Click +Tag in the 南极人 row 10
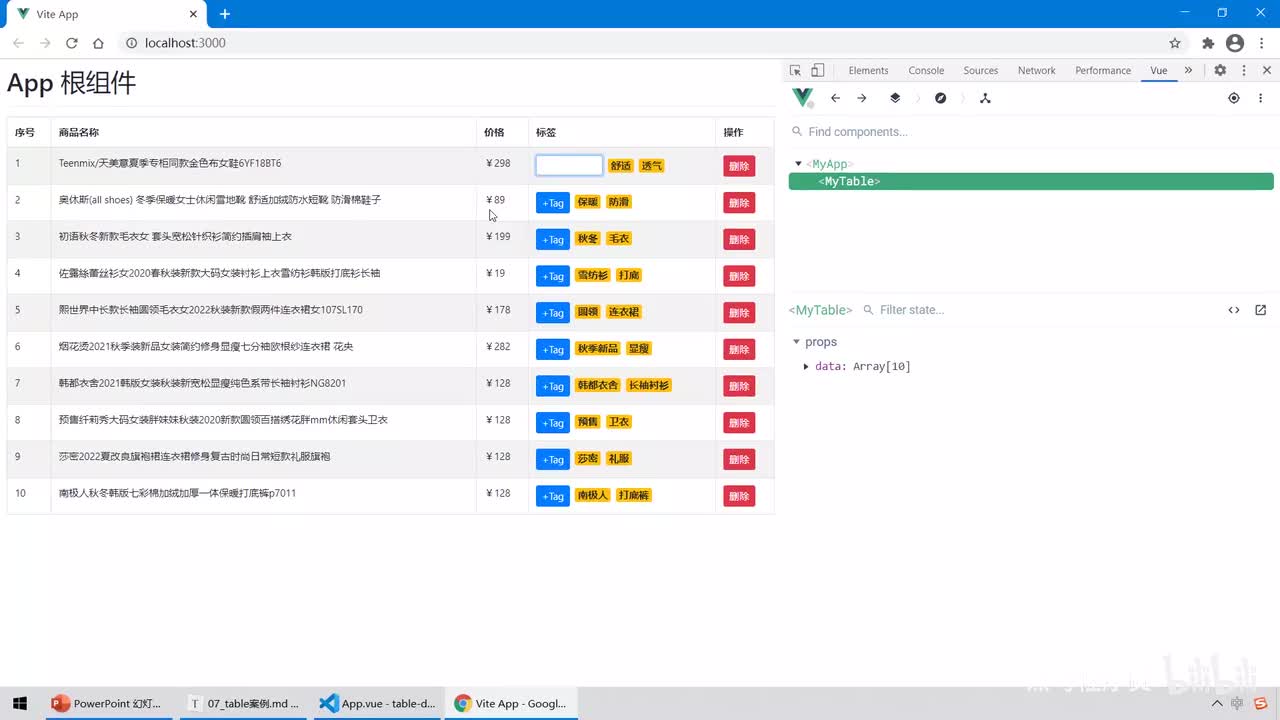Screen dimensions: 1280x720 pos(553,496)
